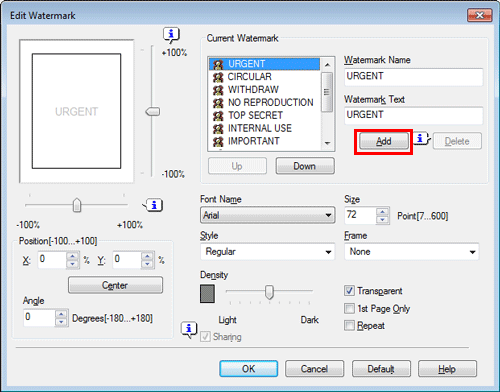
Task: Click the info icon beside the horizontal position slider
Action: coord(153,205)
